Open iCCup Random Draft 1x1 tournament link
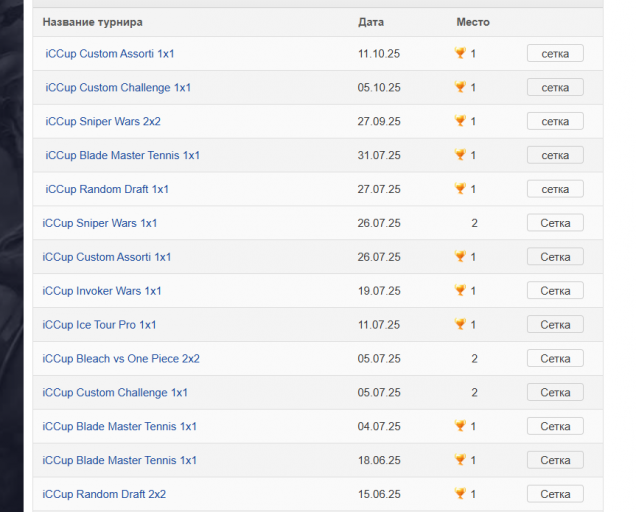 pos(107,189)
